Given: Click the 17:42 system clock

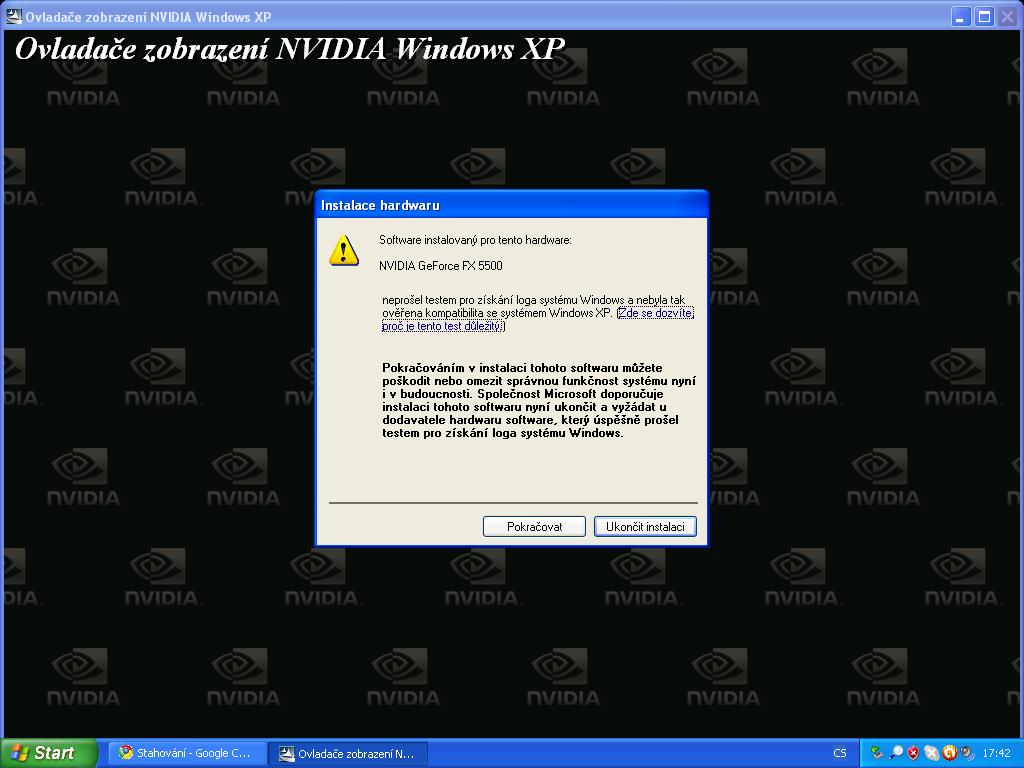Looking at the screenshot, I should tap(997, 753).
